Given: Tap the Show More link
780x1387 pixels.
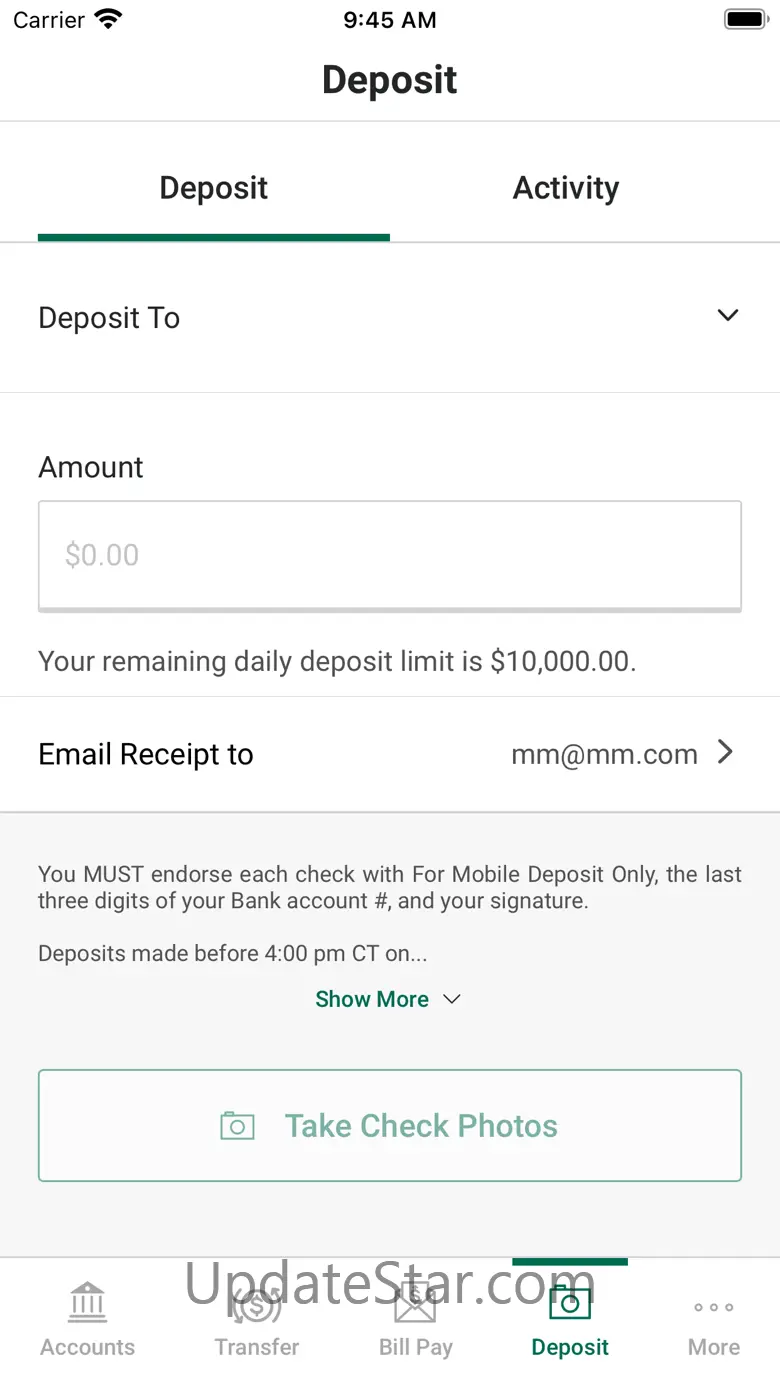Looking at the screenshot, I should [x=372, y=999].
